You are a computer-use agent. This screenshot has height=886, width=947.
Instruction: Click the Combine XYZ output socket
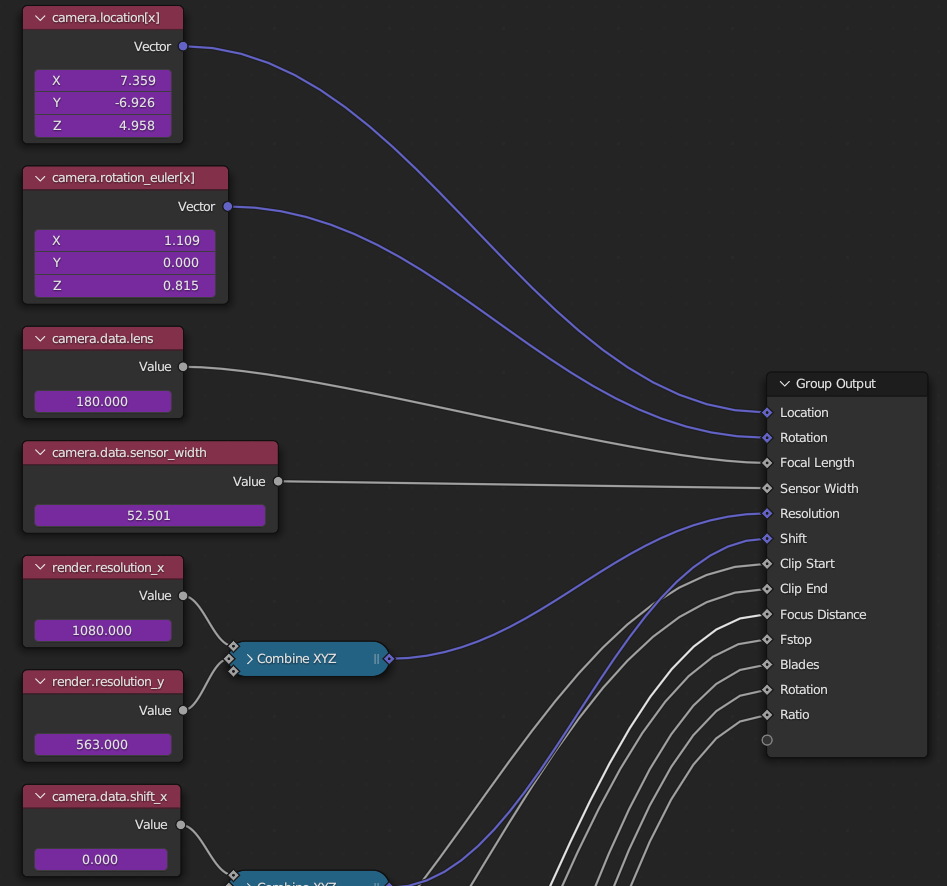tap(389, 659)
